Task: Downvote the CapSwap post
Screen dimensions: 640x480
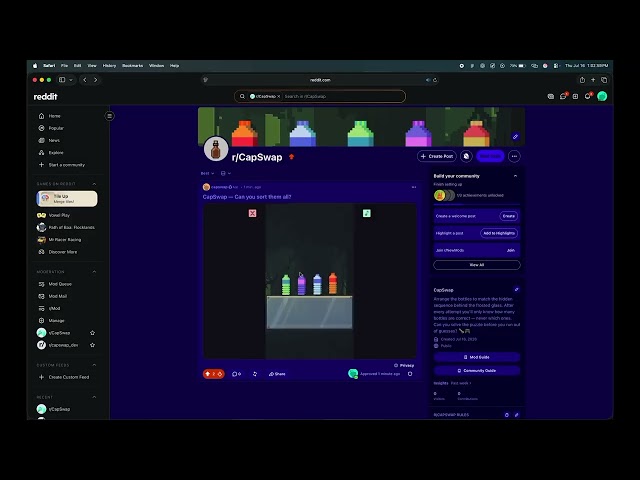Action: pyautogui.click(x=220, y=374)
